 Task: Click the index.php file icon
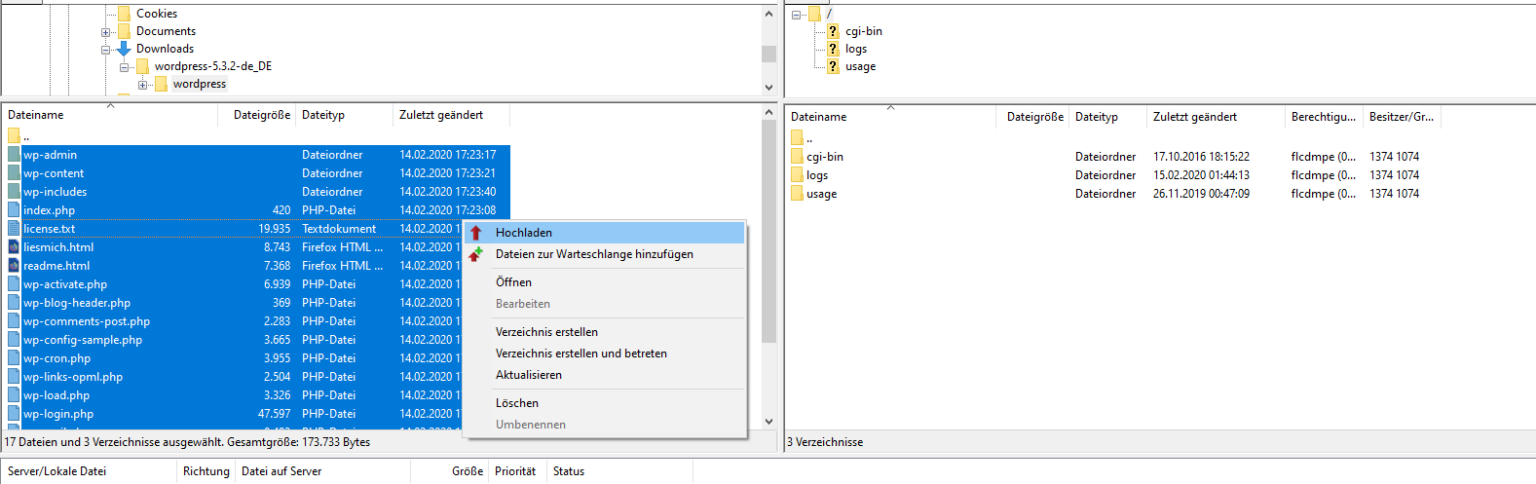13,210
